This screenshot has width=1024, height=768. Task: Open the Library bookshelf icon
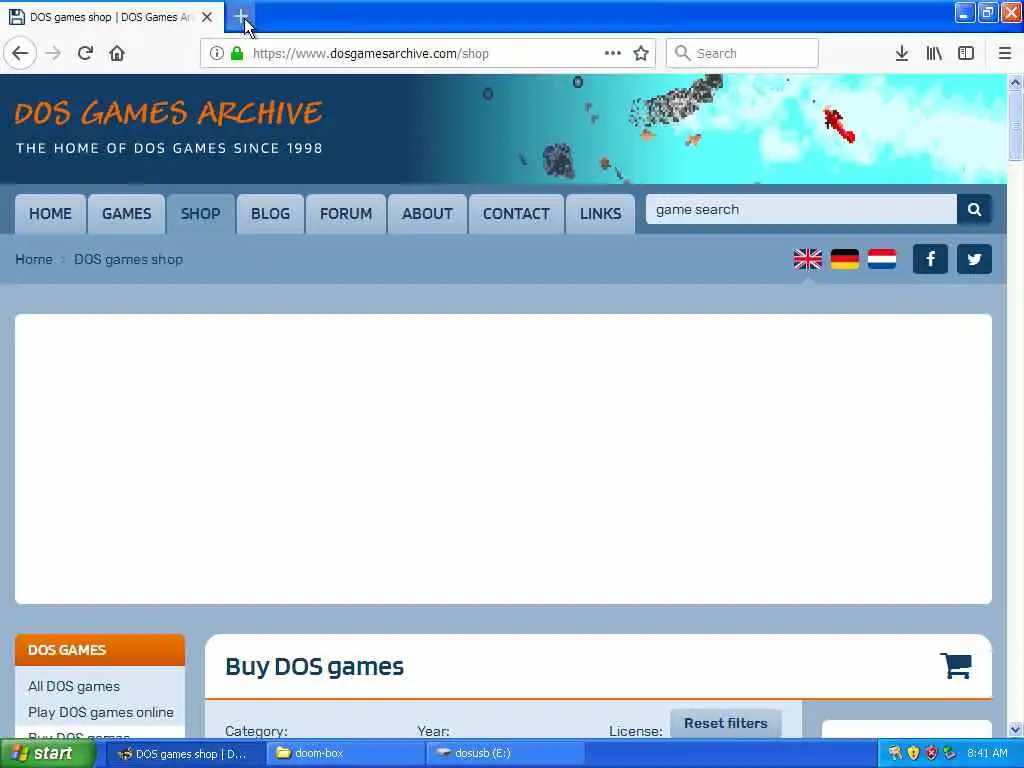point(934,53)
